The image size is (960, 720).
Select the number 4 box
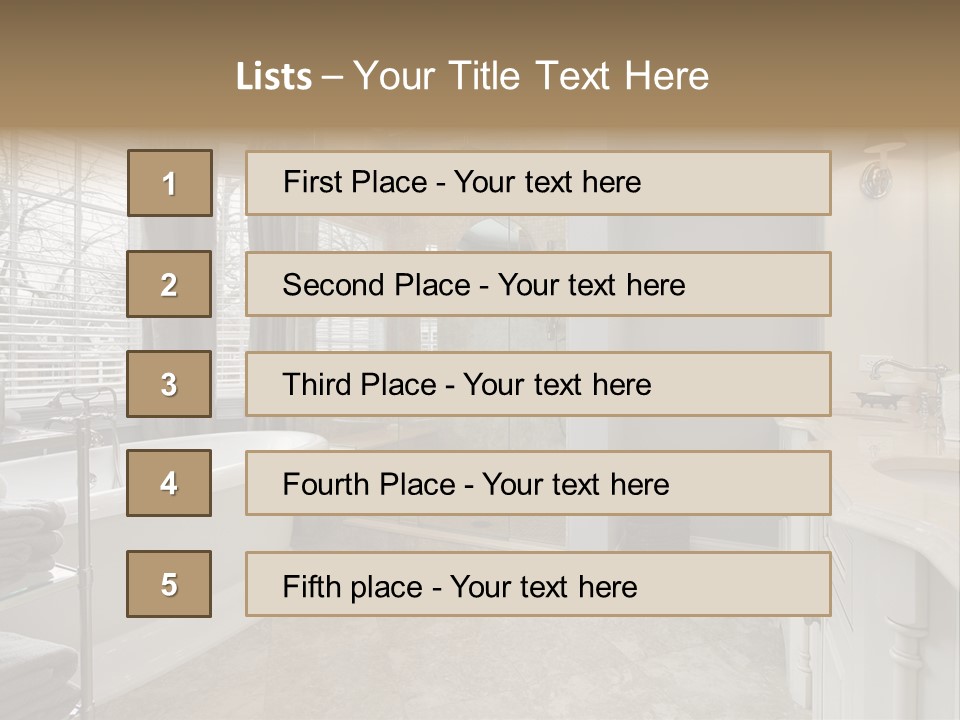point(169,483)
